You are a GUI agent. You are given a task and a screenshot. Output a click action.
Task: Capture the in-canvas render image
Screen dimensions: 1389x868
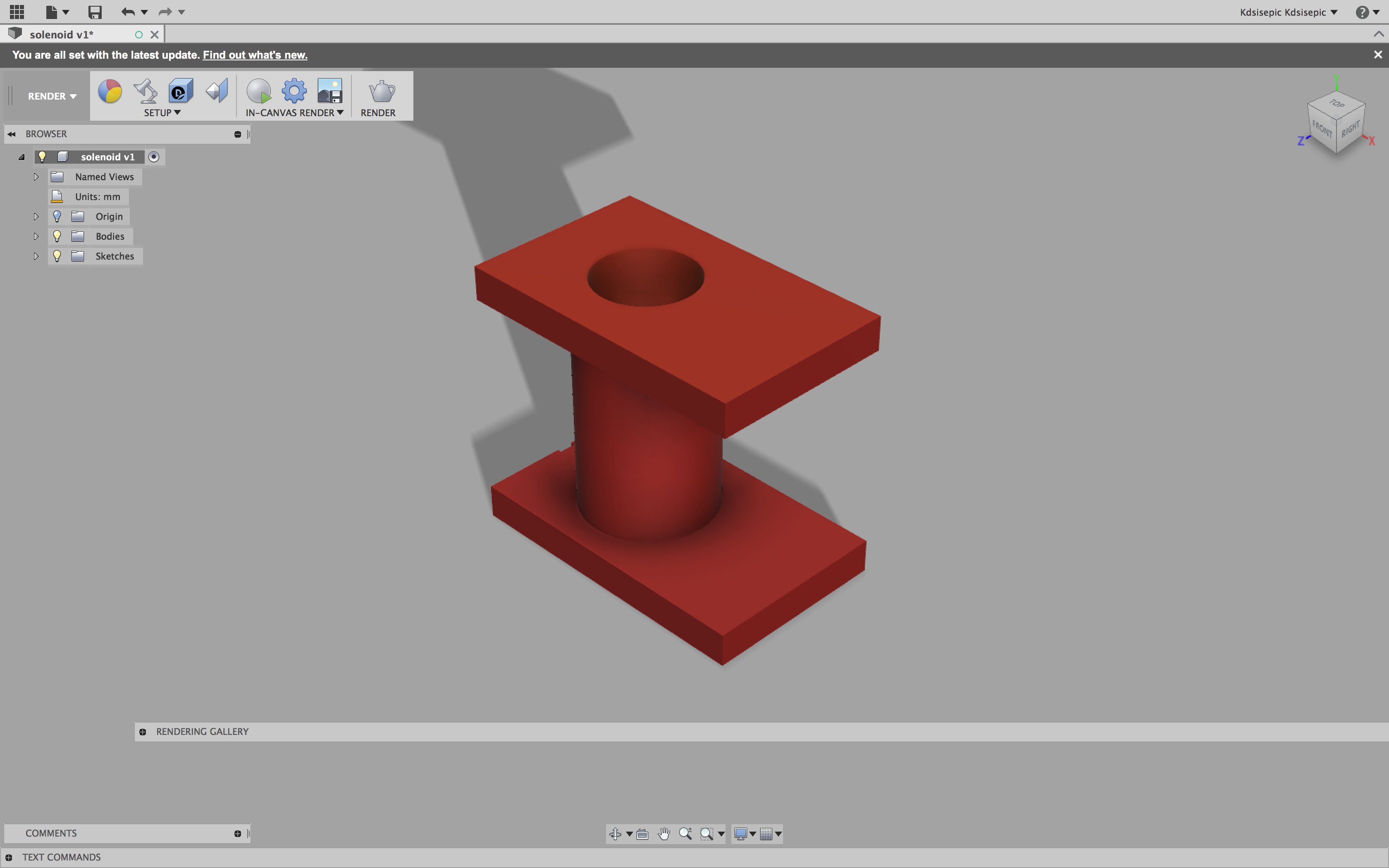[328, 91]
